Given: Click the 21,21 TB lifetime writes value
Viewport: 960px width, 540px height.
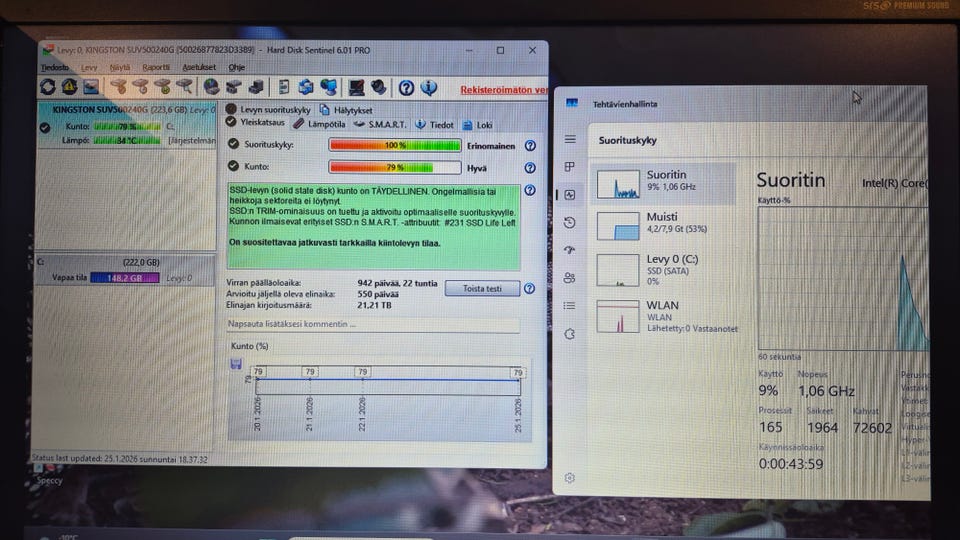Looking at the screenshot, I should click(x=374, y=305).
